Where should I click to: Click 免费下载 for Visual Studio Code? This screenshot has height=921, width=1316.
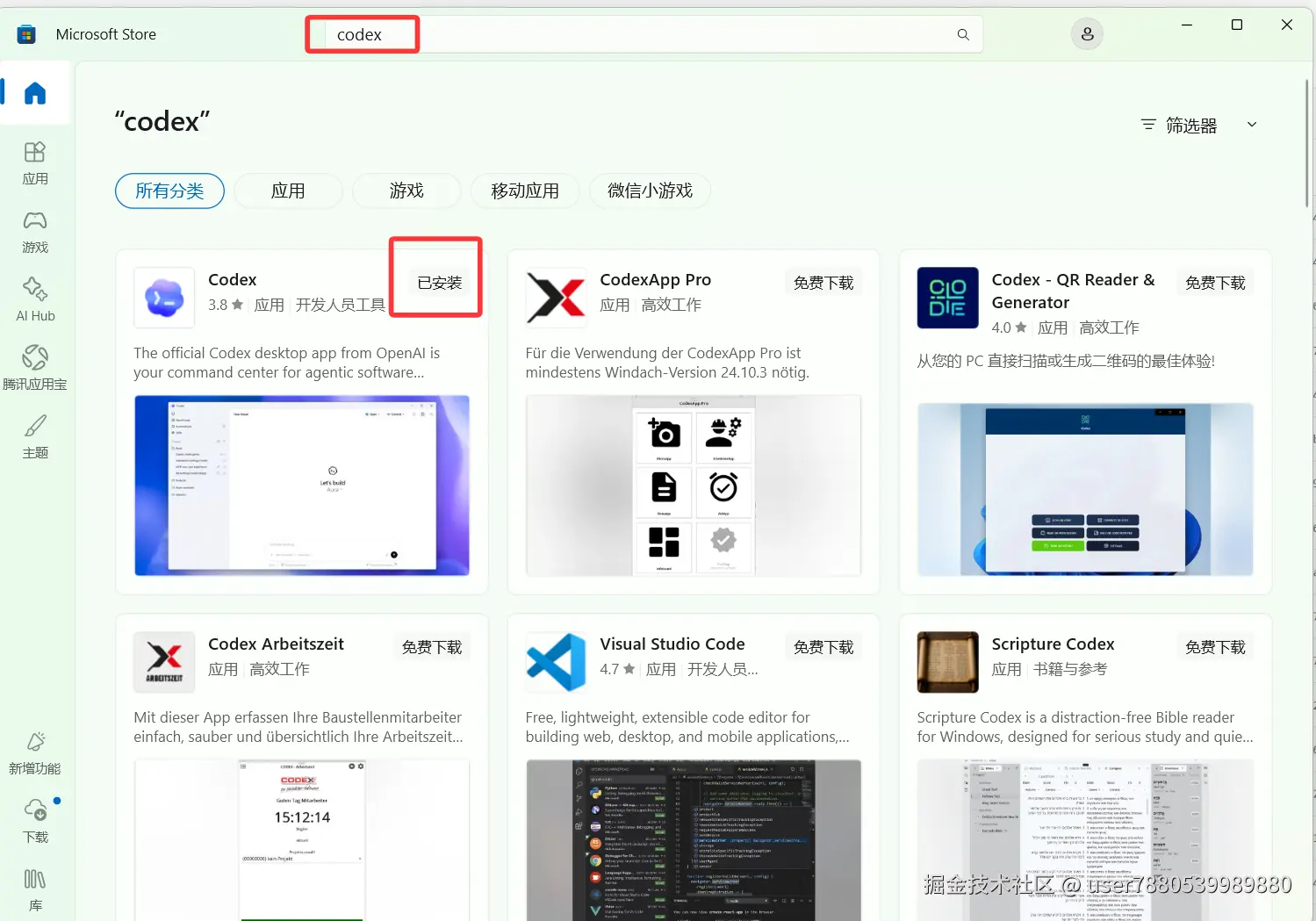[823, 647]
